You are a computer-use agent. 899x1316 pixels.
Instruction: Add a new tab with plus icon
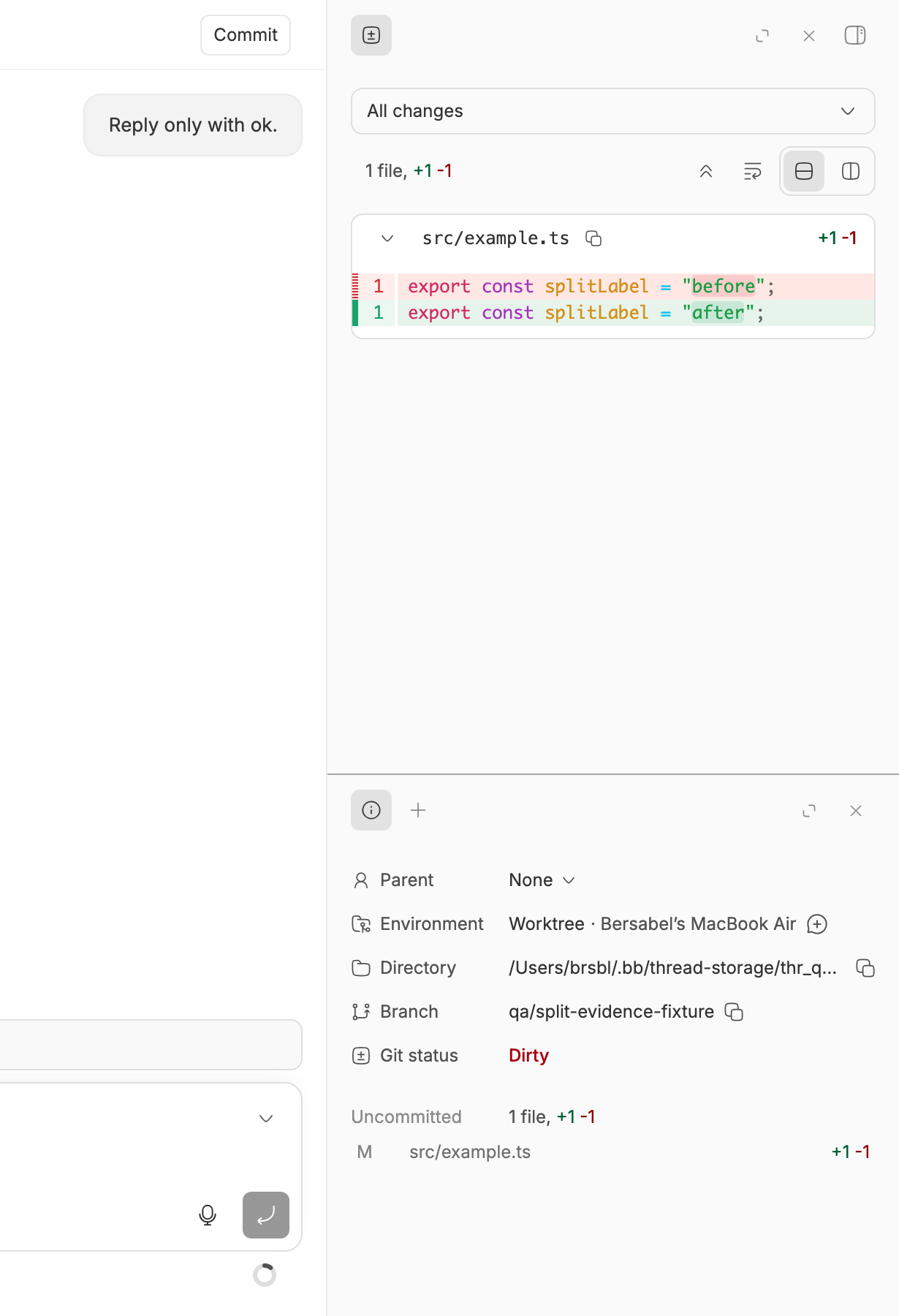click(418, 810)
